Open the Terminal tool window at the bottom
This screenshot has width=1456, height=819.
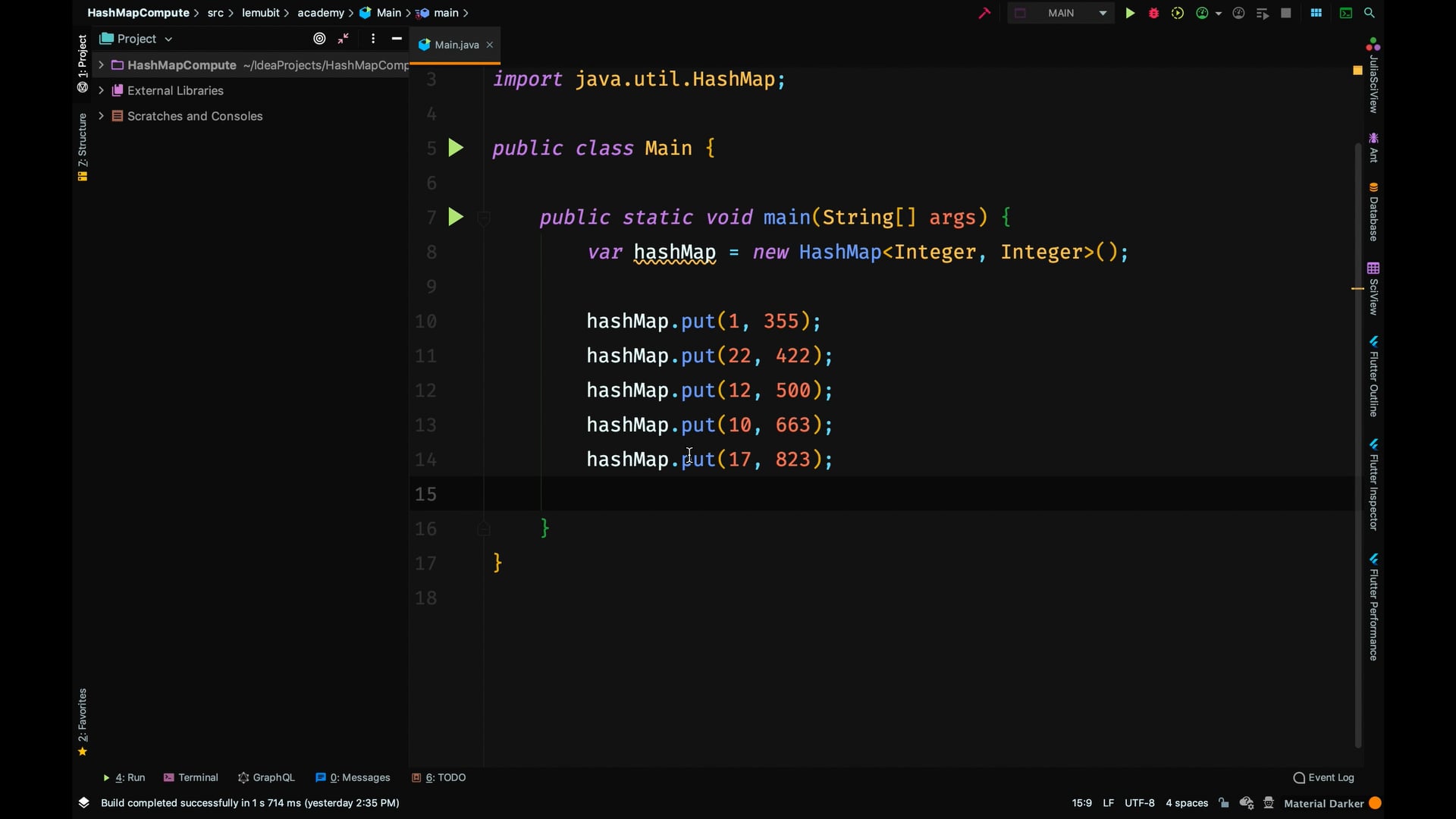tap(191, 777)
